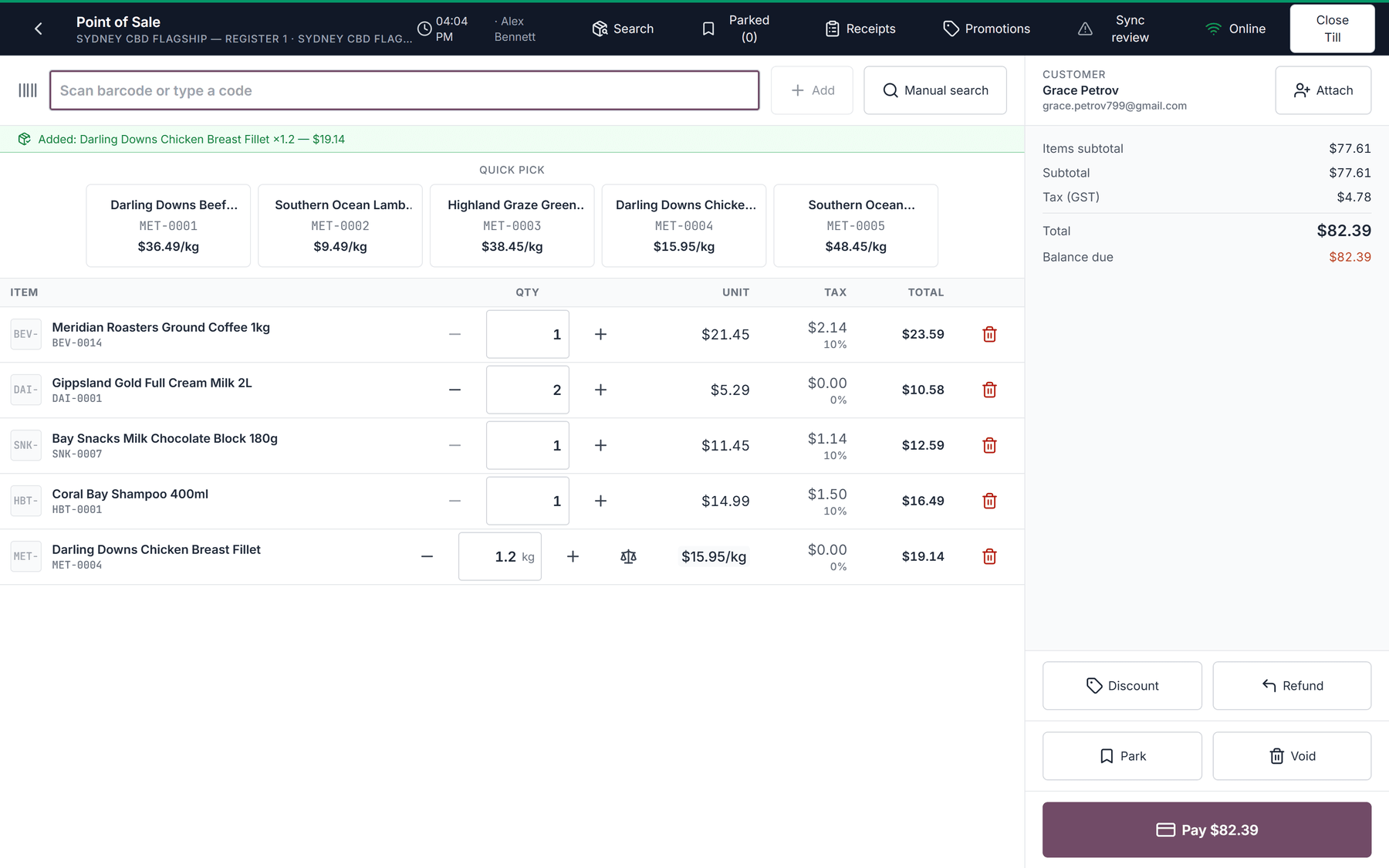The image size is (1389, 868).
Task: Increase Full Cream Milk 2L quantity
Action: 600,390
